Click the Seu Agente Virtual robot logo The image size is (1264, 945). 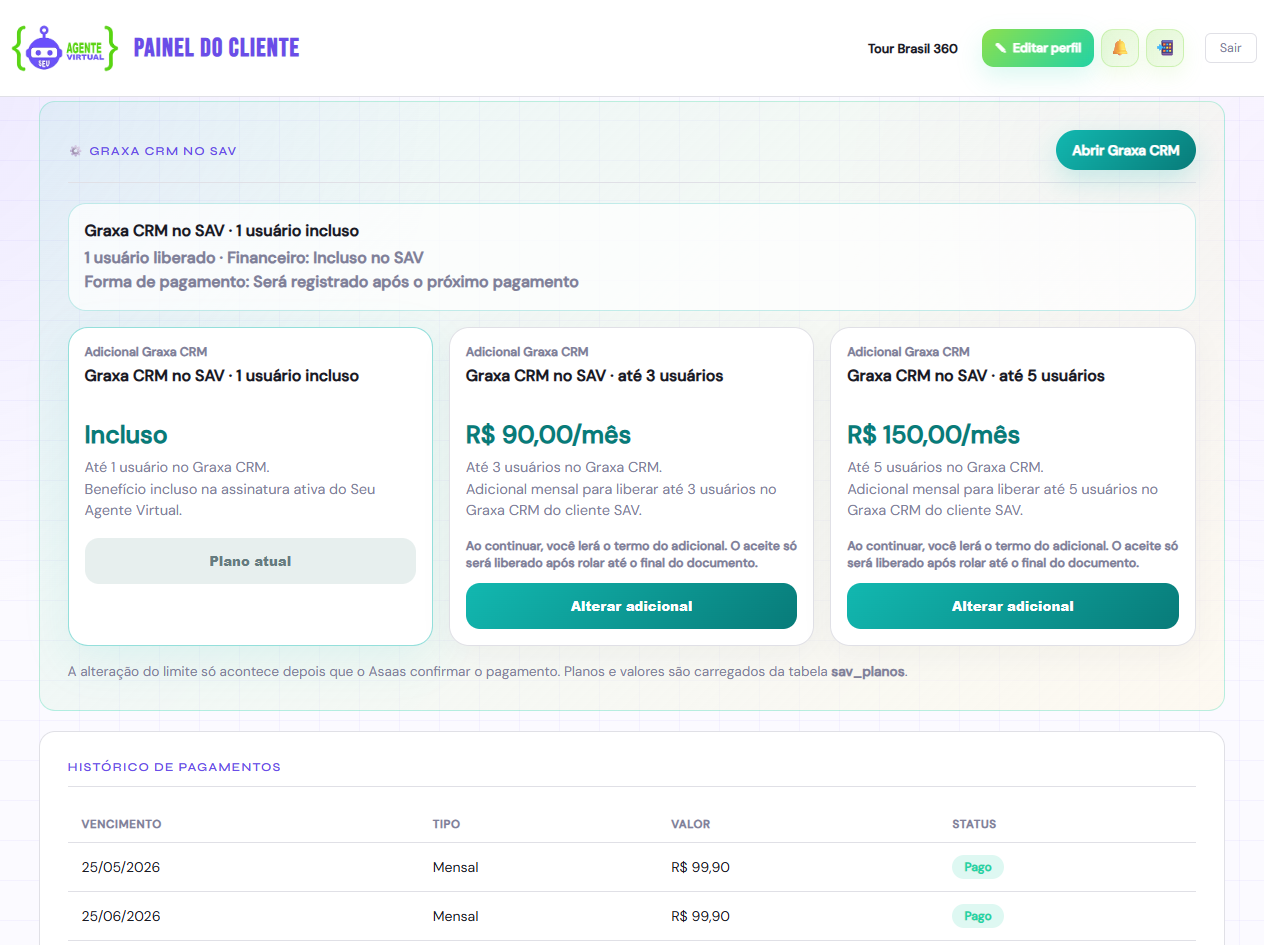click(x=65, y=48)
